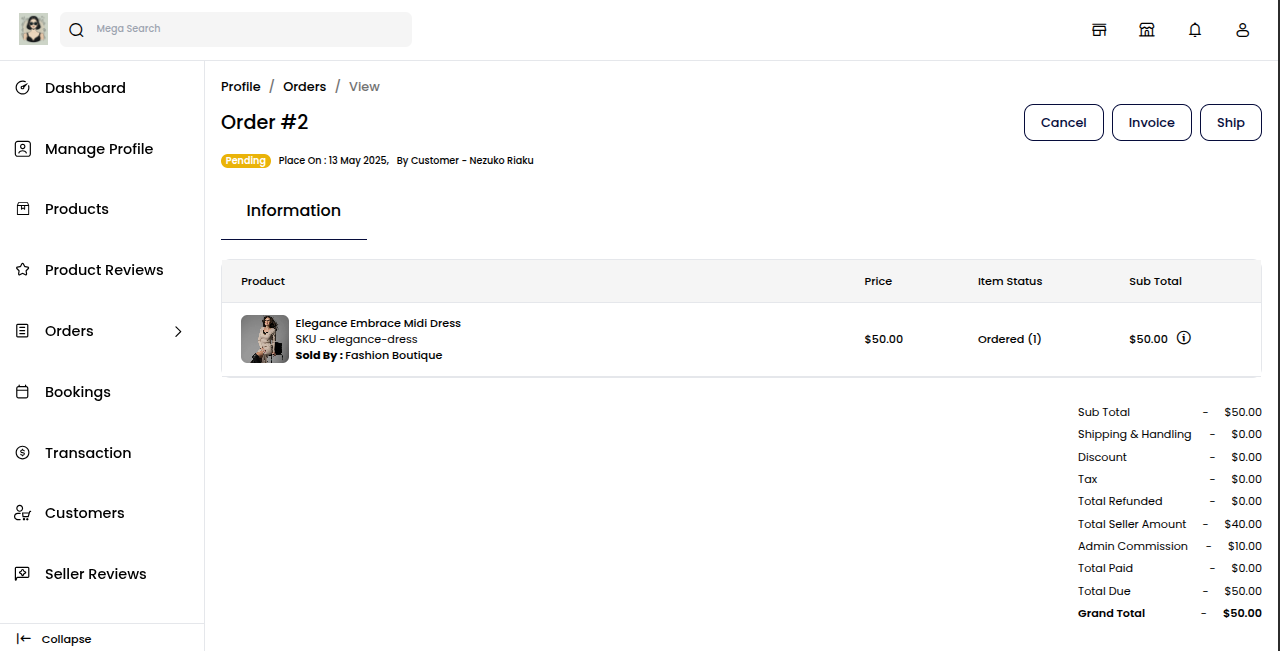The image size is (1280, 651).
Task: Open the user account icon
Action: click(x=1243, y=29)
